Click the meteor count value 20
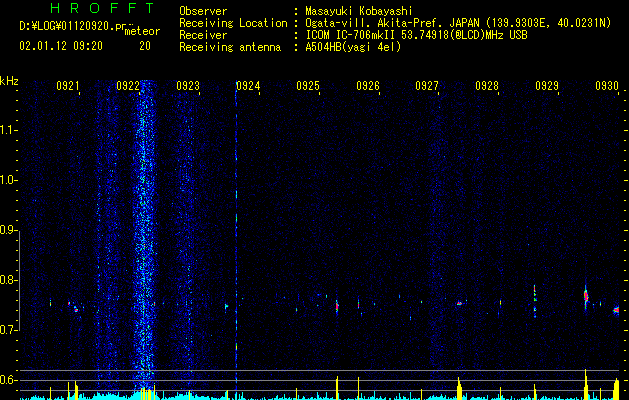The height and width of the screenshot is (400, 629). point(145,46)
